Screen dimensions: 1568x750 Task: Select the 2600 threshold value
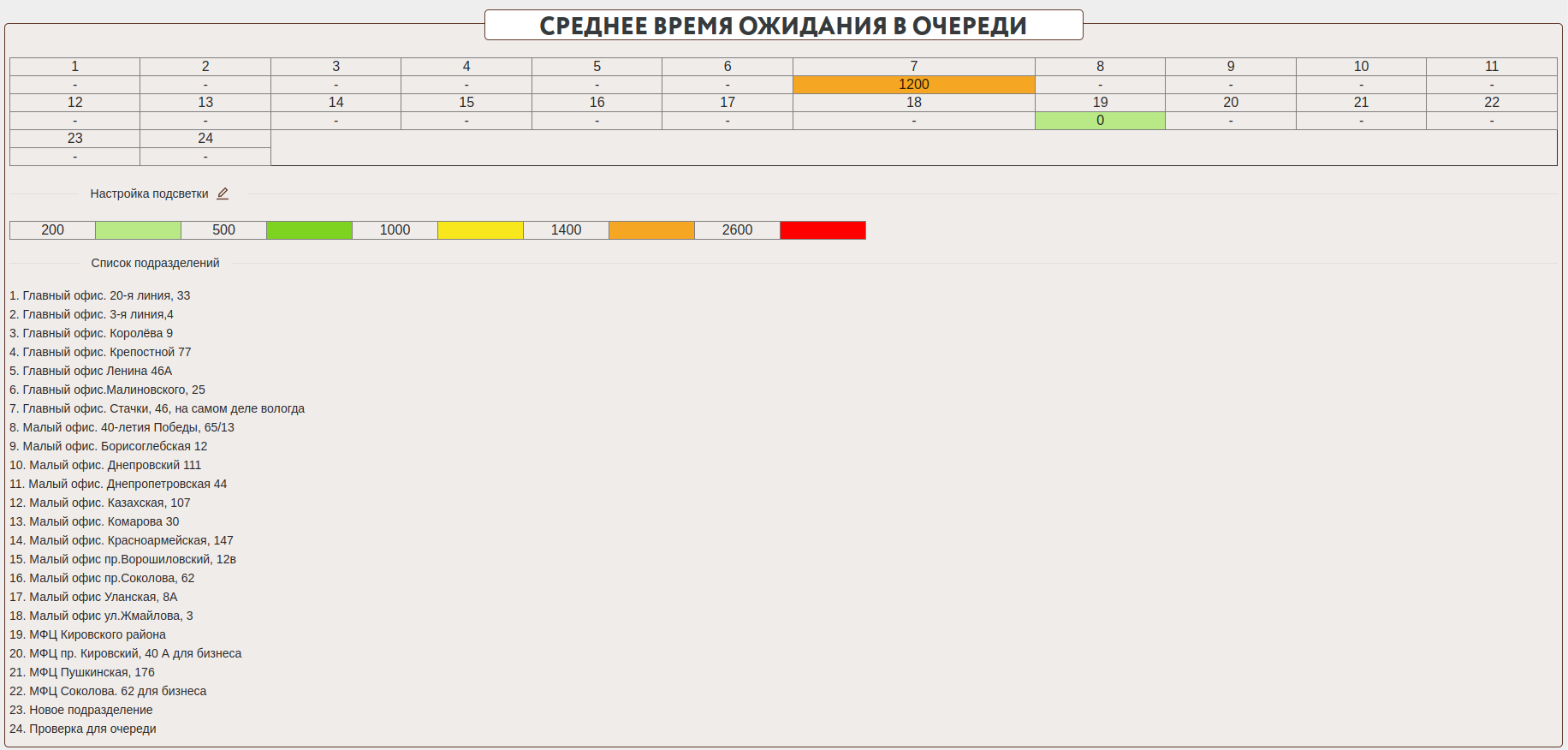(737, 230)
